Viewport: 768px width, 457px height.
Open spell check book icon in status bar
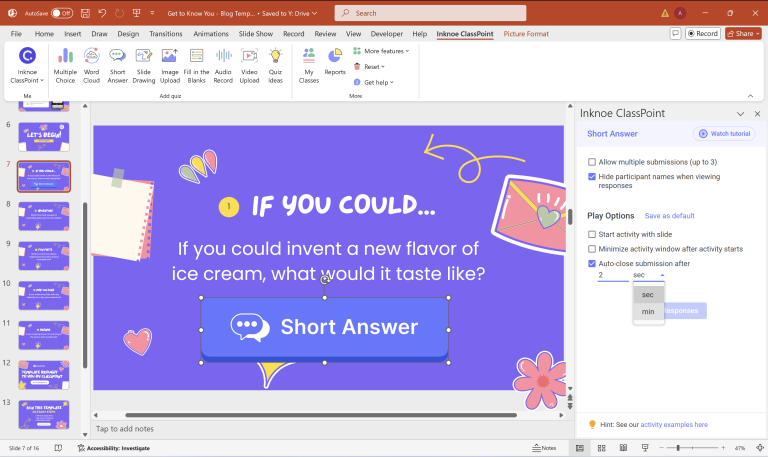pos(58,448)
